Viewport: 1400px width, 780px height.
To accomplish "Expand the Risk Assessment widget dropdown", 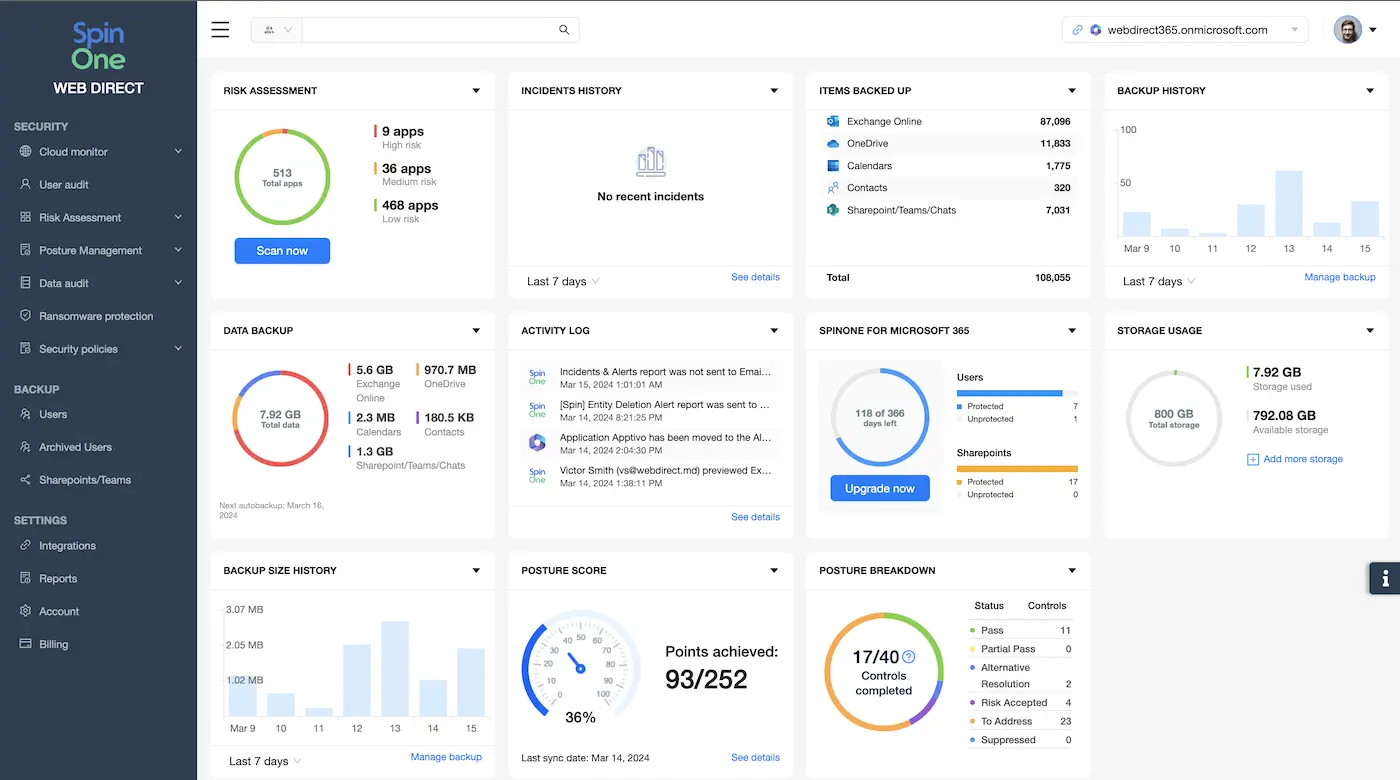I will (x=476, y=90).
